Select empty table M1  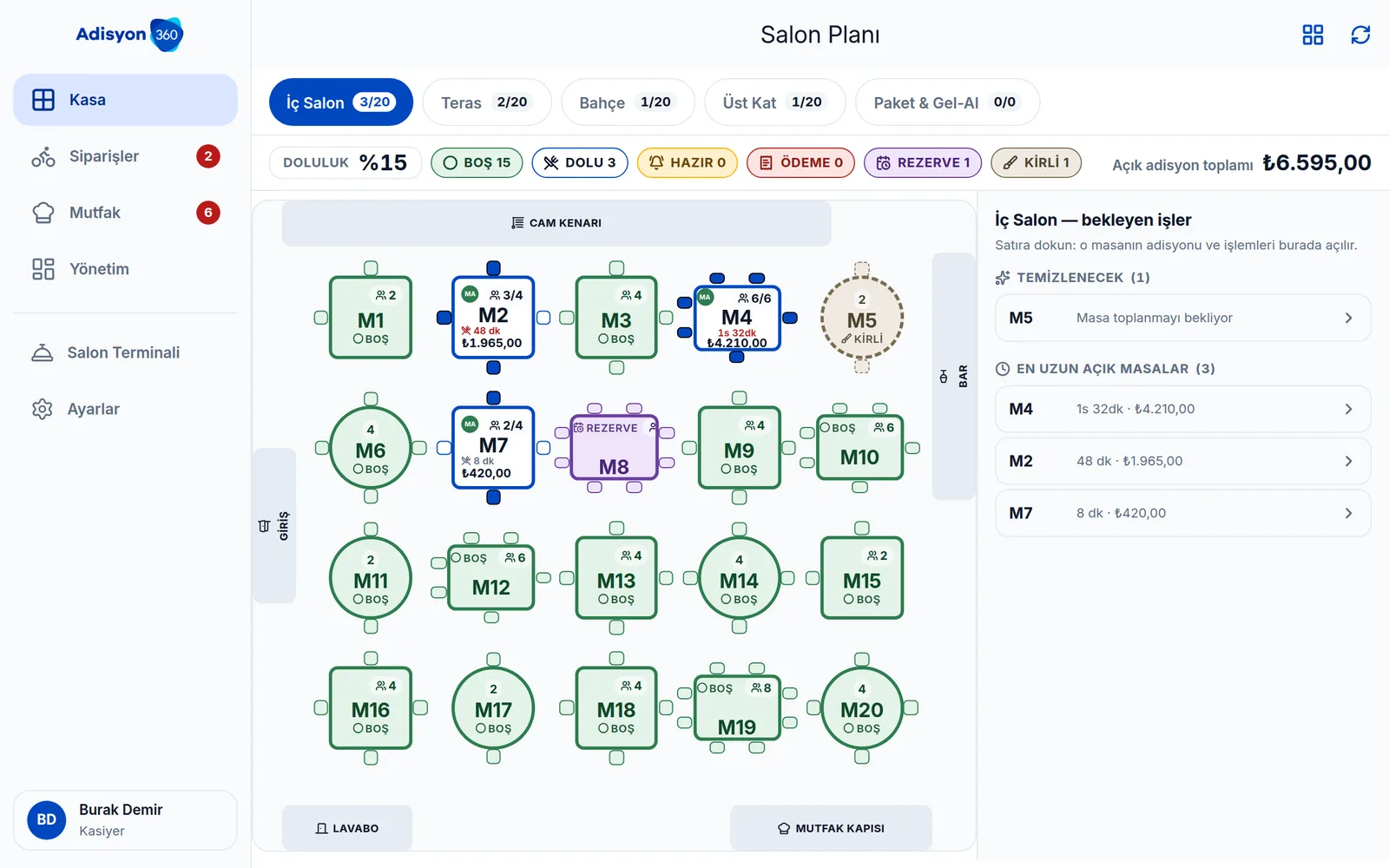pyautogui.click(x=371, y=318)
